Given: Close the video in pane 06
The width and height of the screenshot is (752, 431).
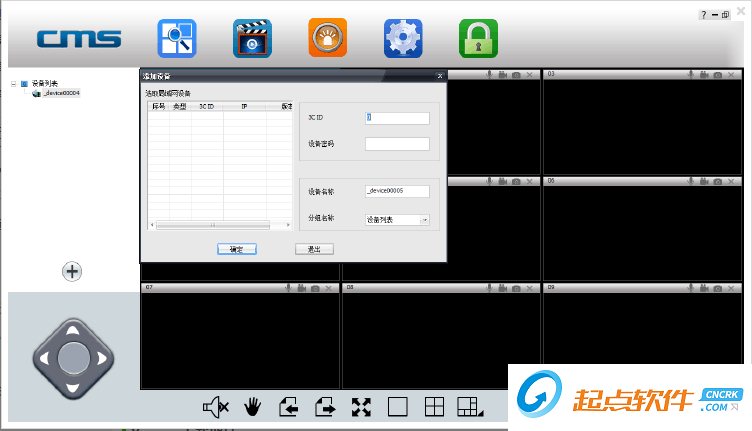Looking at the screenshot, I should tap(731, 181).
